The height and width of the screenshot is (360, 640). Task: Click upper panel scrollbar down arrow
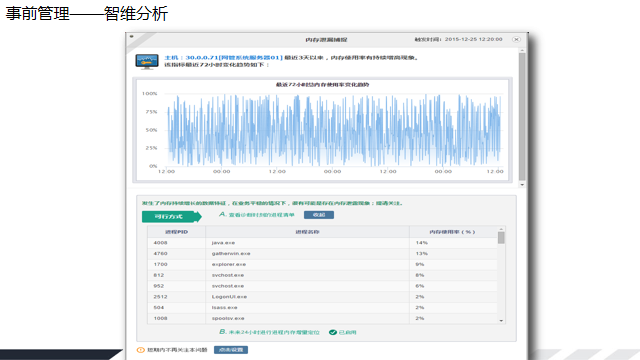[522, 184]
